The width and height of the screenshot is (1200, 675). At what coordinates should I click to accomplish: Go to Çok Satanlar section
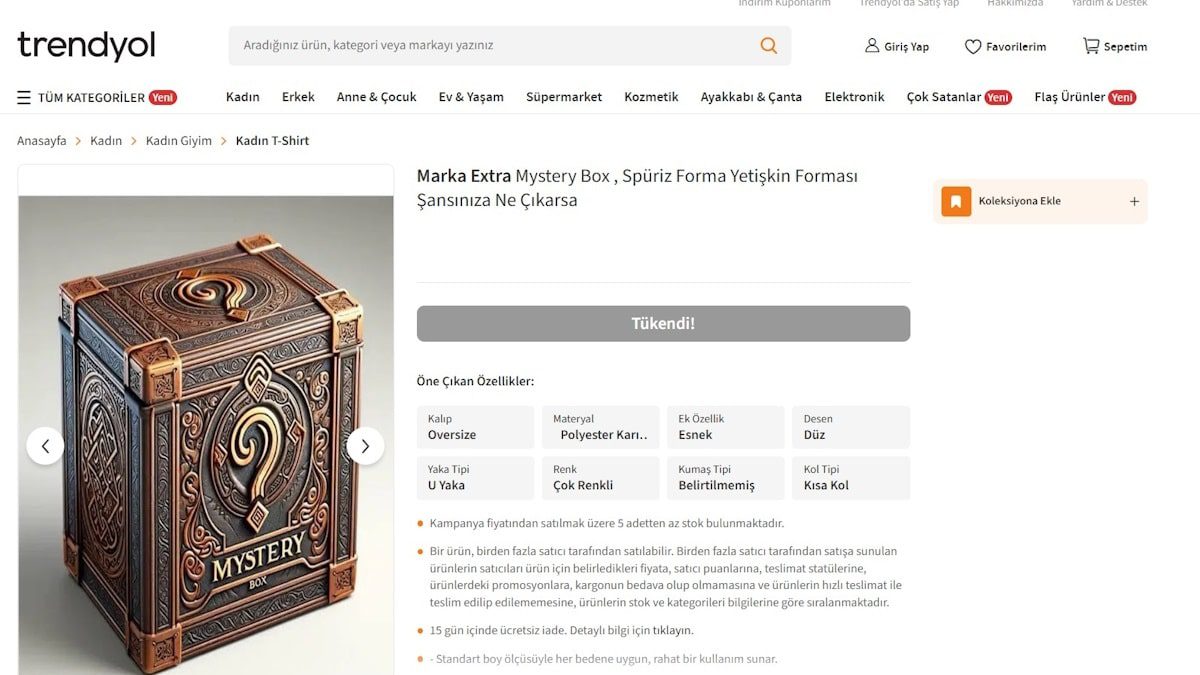point(959,97)
